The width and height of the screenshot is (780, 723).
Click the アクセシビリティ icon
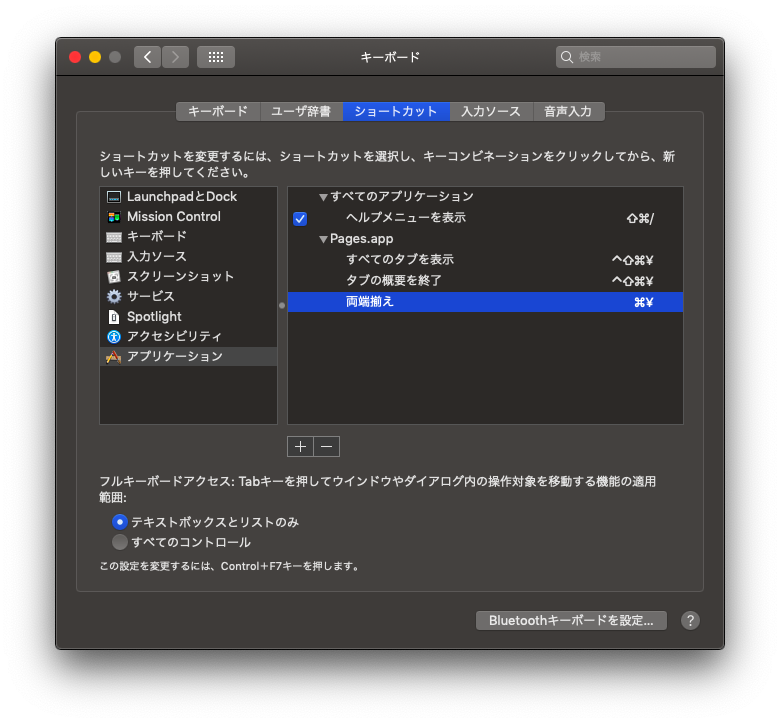coord(113,337)
